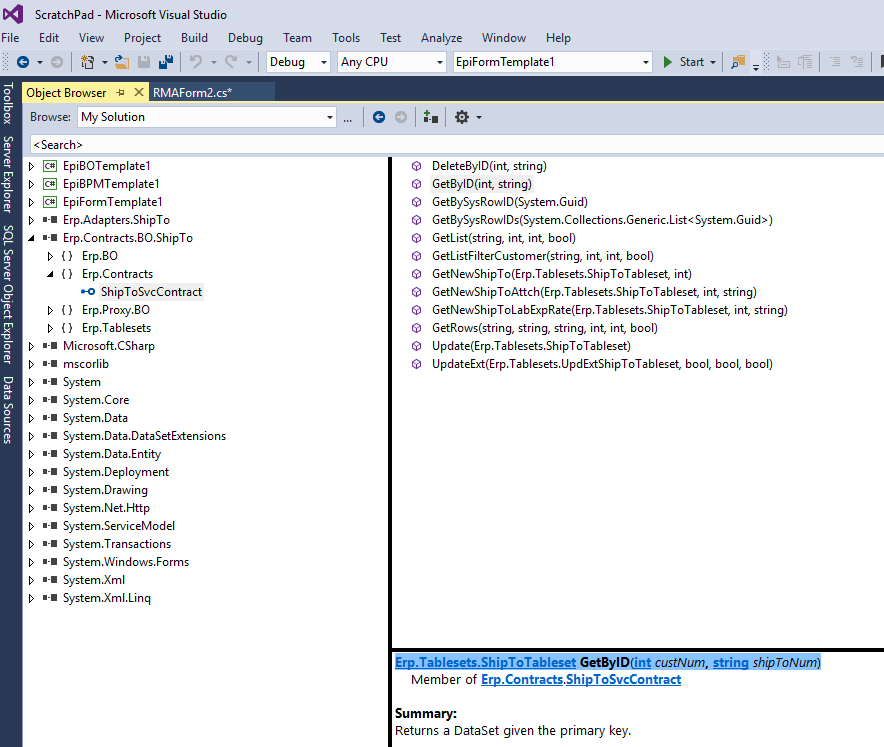Open the Edit menu
Screen dimensions: 884x747
tap(49, 38)
